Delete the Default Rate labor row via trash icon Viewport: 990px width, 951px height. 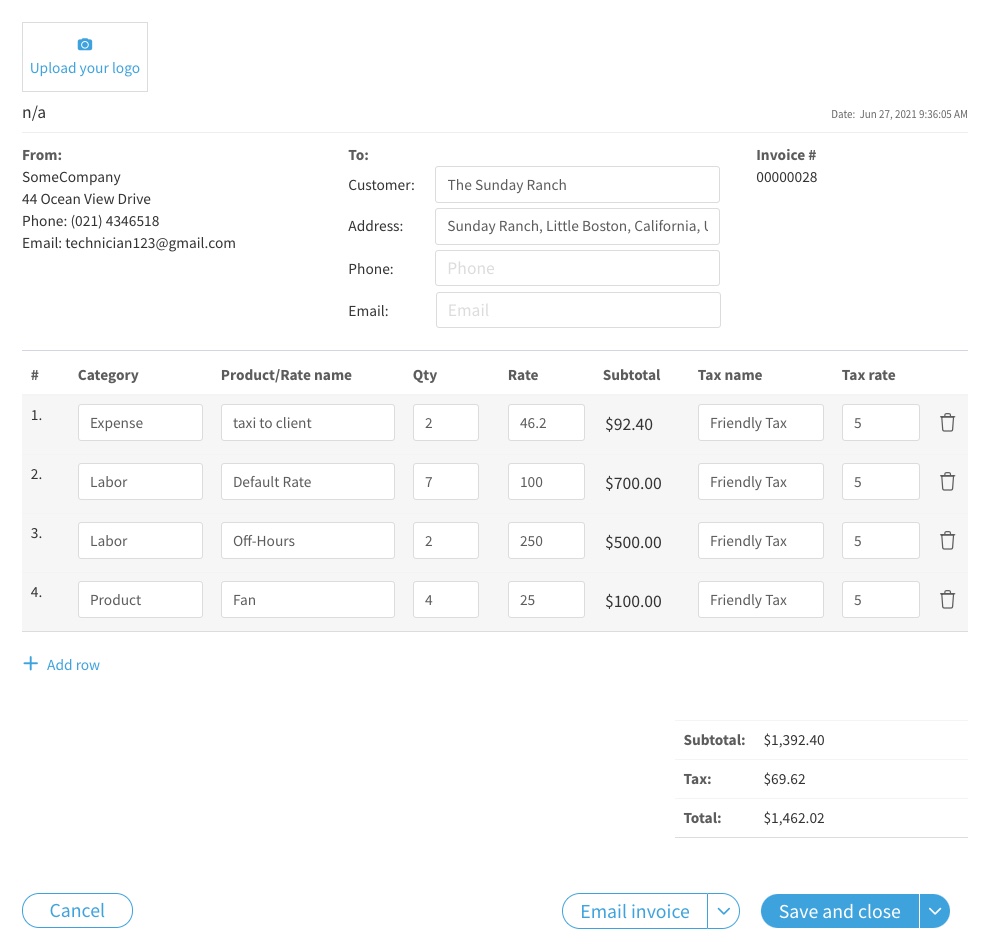pyautogui.click(x=947, y=481)
